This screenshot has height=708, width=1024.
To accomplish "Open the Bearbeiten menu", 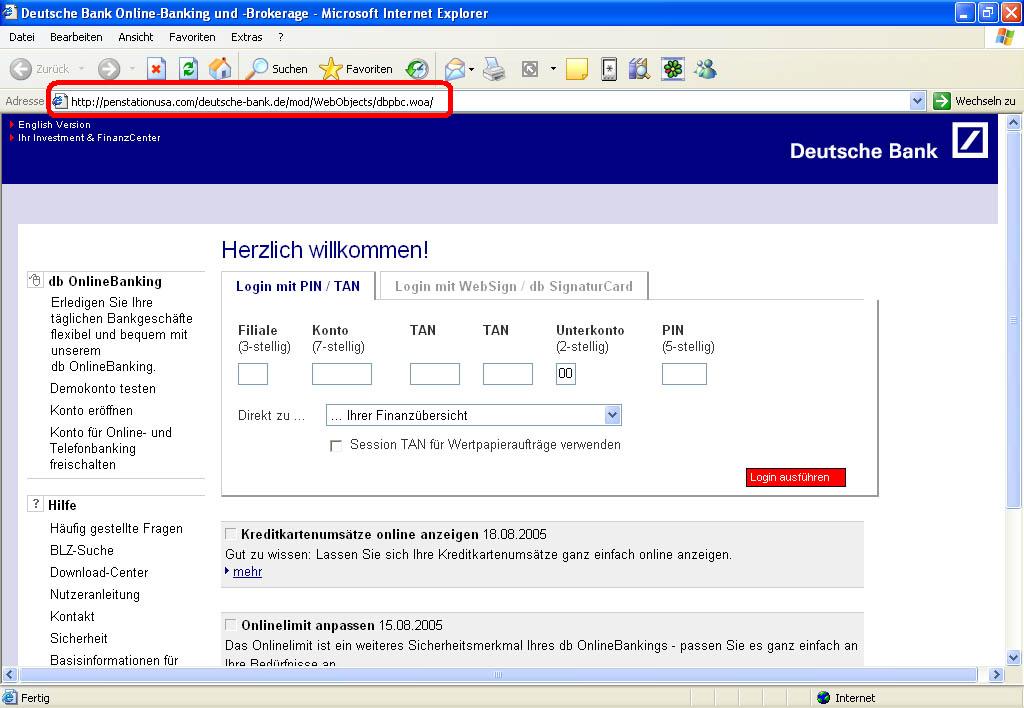I will pyautogui.click(x=76, y=37).
